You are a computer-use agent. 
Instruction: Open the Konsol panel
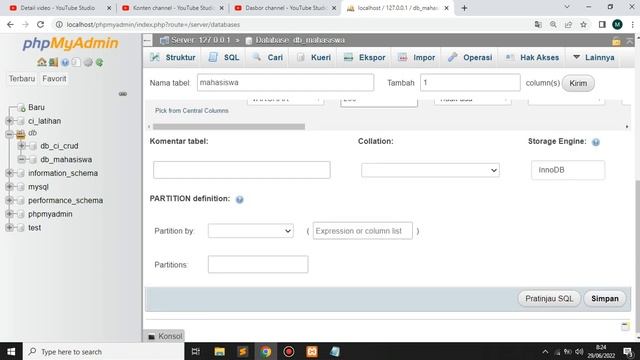(x=165, y=336)
